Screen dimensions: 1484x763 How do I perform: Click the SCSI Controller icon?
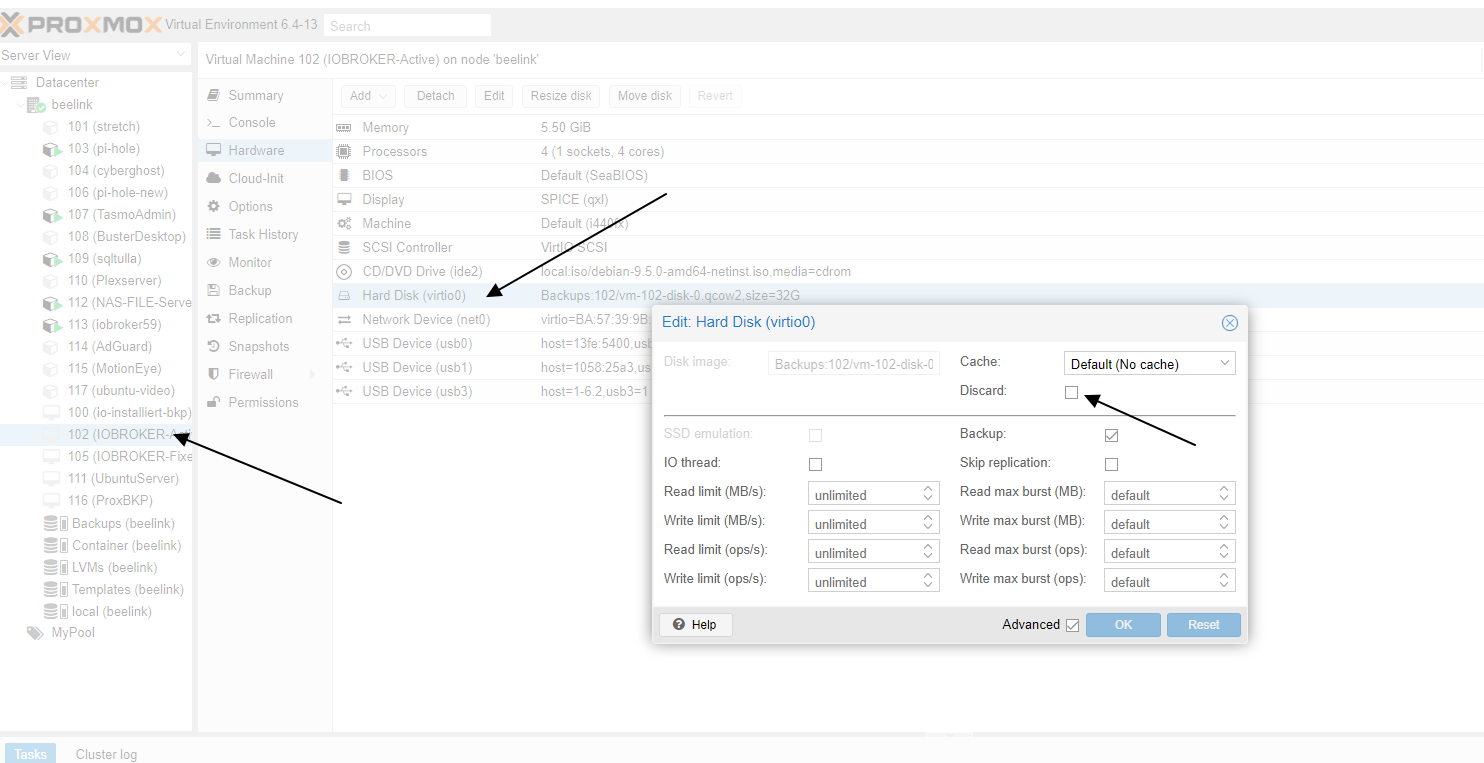[344, 247]
